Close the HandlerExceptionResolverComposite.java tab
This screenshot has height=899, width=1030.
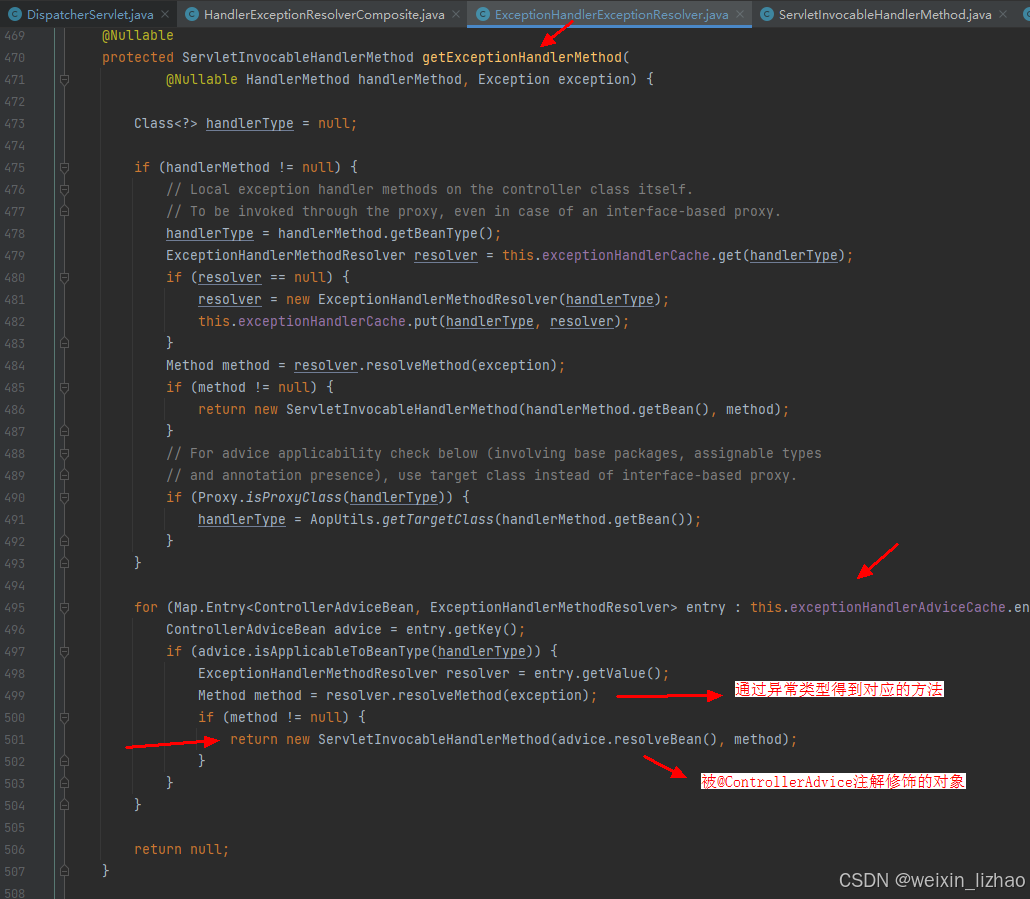pos(456,14)
